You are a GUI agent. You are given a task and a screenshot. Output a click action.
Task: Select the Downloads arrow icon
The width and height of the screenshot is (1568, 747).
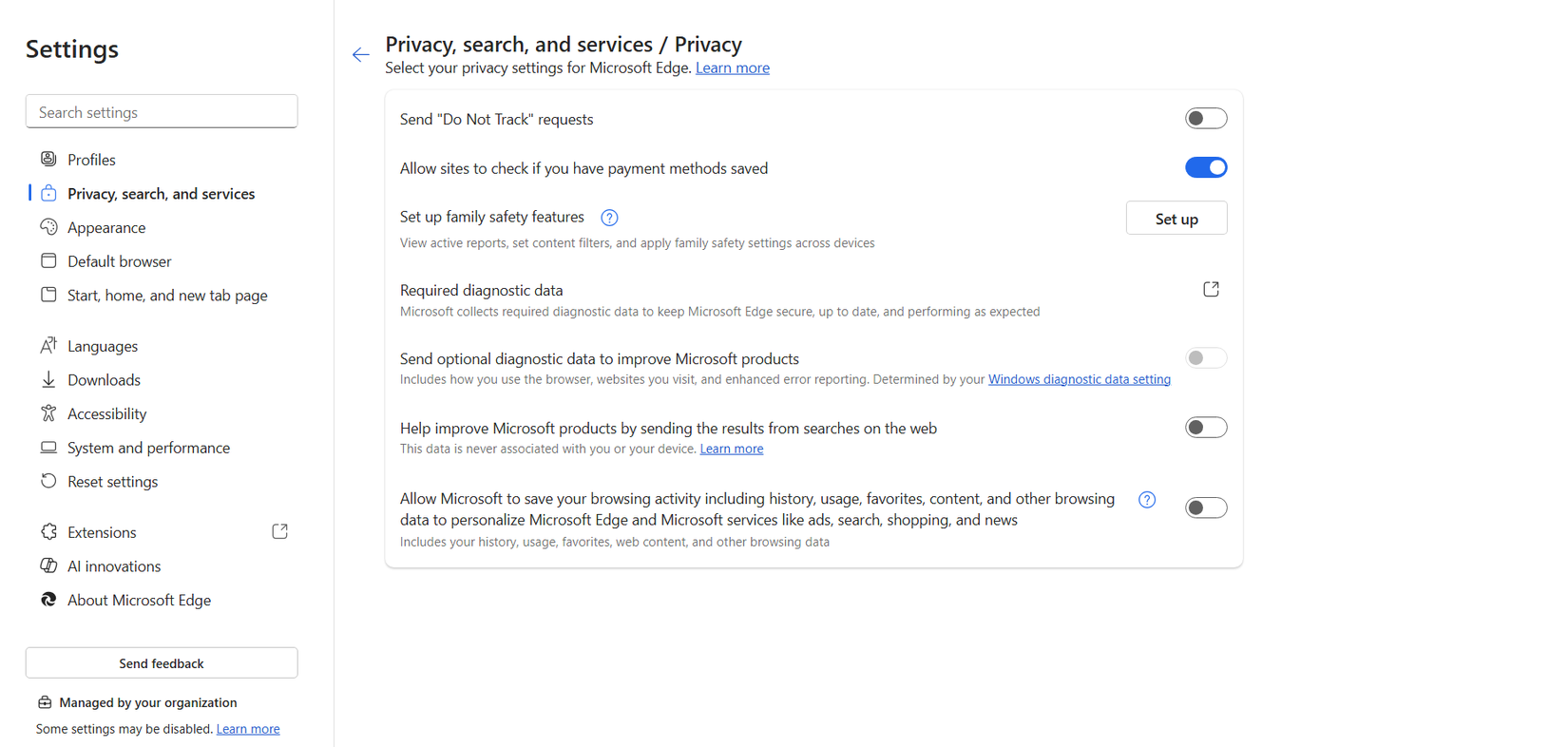click(48, 379)
